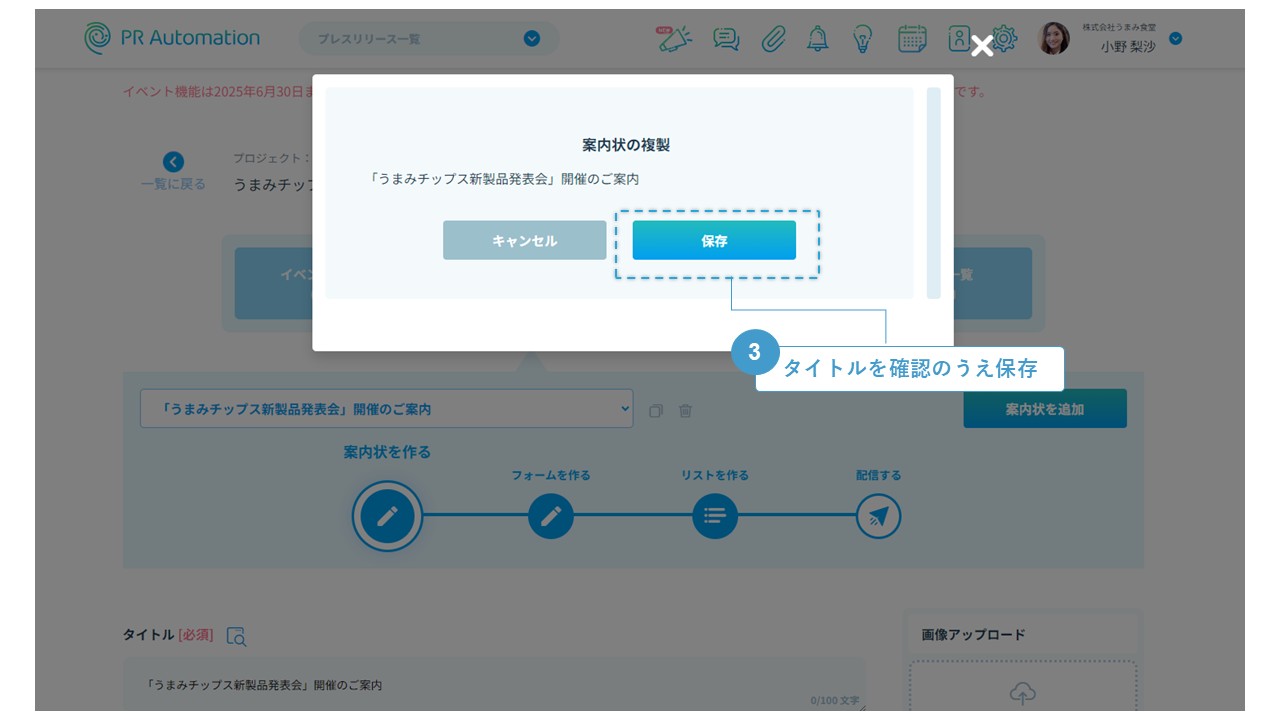Expand the user account menu arrow

click(1175, 39)
